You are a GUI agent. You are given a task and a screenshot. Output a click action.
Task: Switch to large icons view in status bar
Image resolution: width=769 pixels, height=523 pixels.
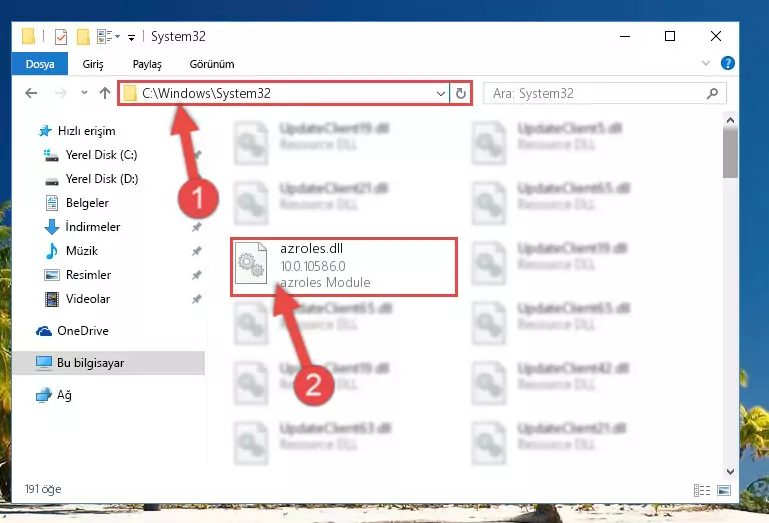tap(723, 490)
